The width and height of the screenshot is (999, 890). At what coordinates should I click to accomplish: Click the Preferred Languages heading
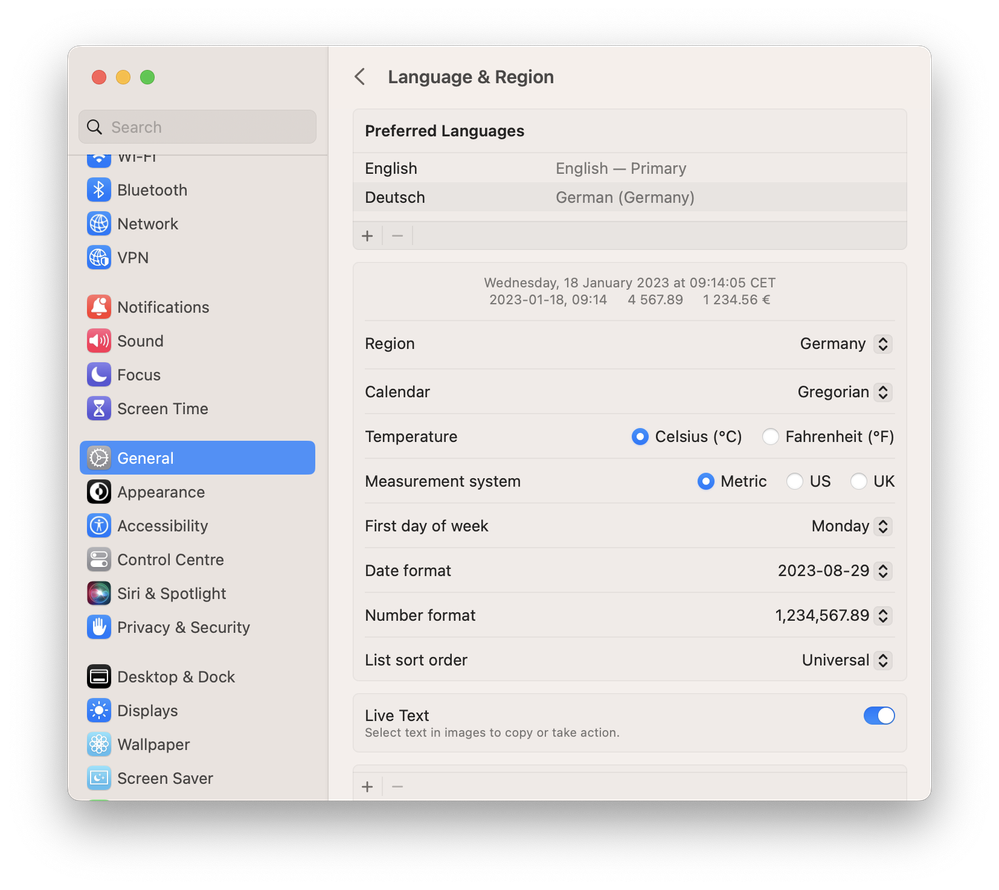coord(445,131)
